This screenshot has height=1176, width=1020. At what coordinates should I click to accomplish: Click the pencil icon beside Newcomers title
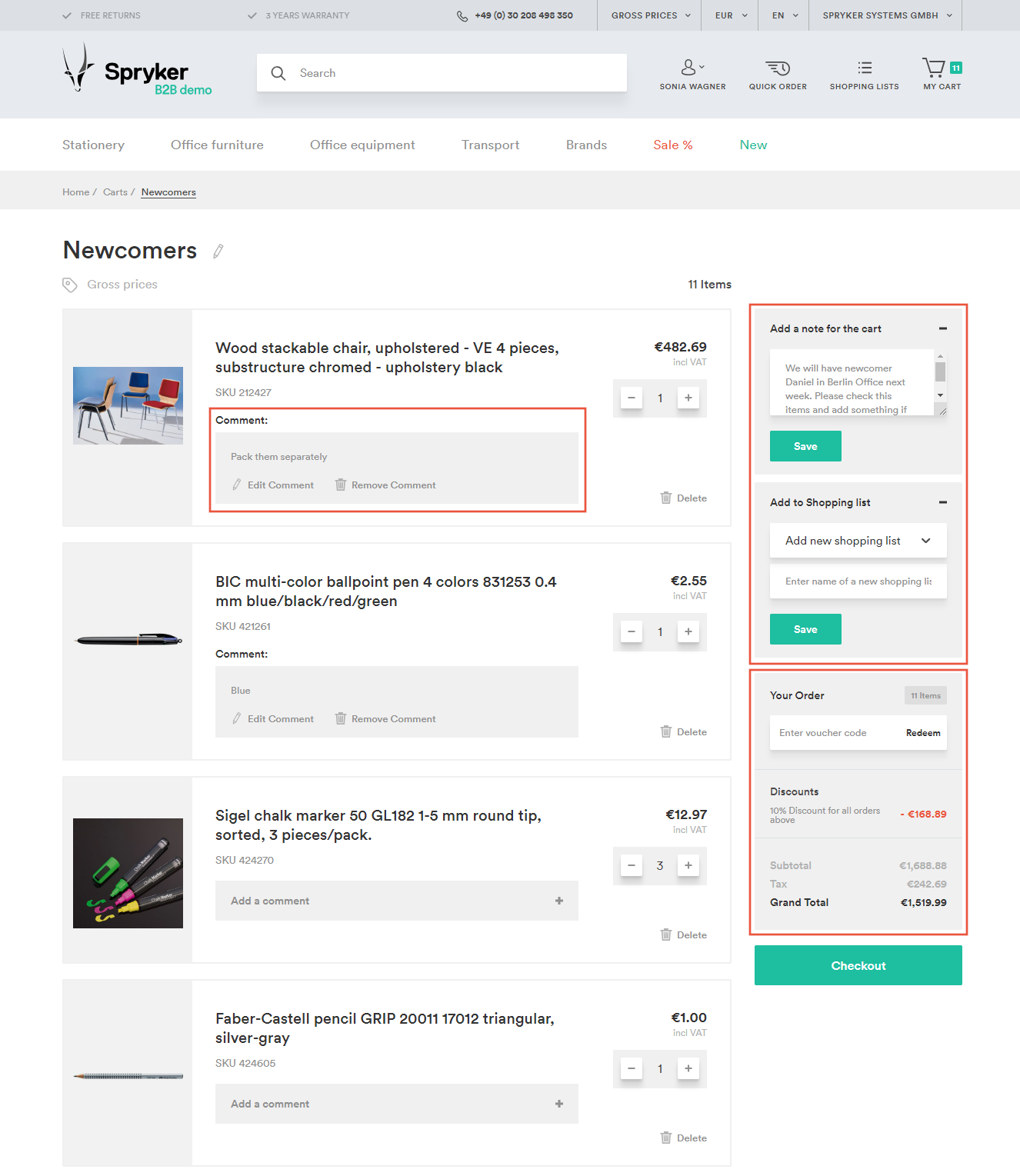tap(218, 252)
